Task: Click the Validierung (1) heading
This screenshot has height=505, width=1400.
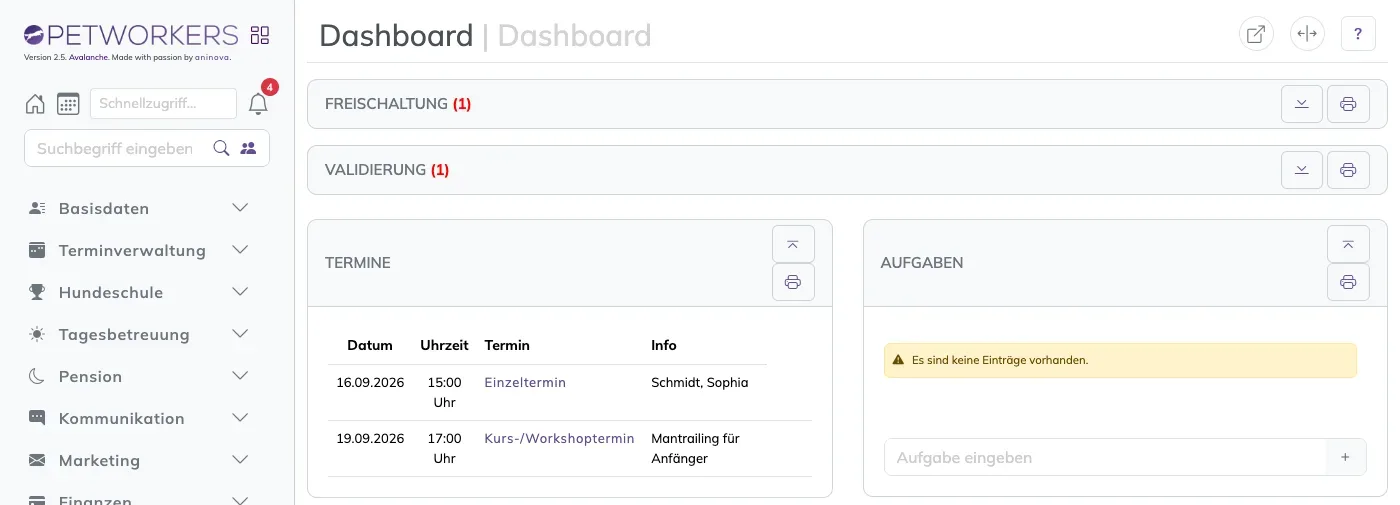Action: click(x=387, y=170)
